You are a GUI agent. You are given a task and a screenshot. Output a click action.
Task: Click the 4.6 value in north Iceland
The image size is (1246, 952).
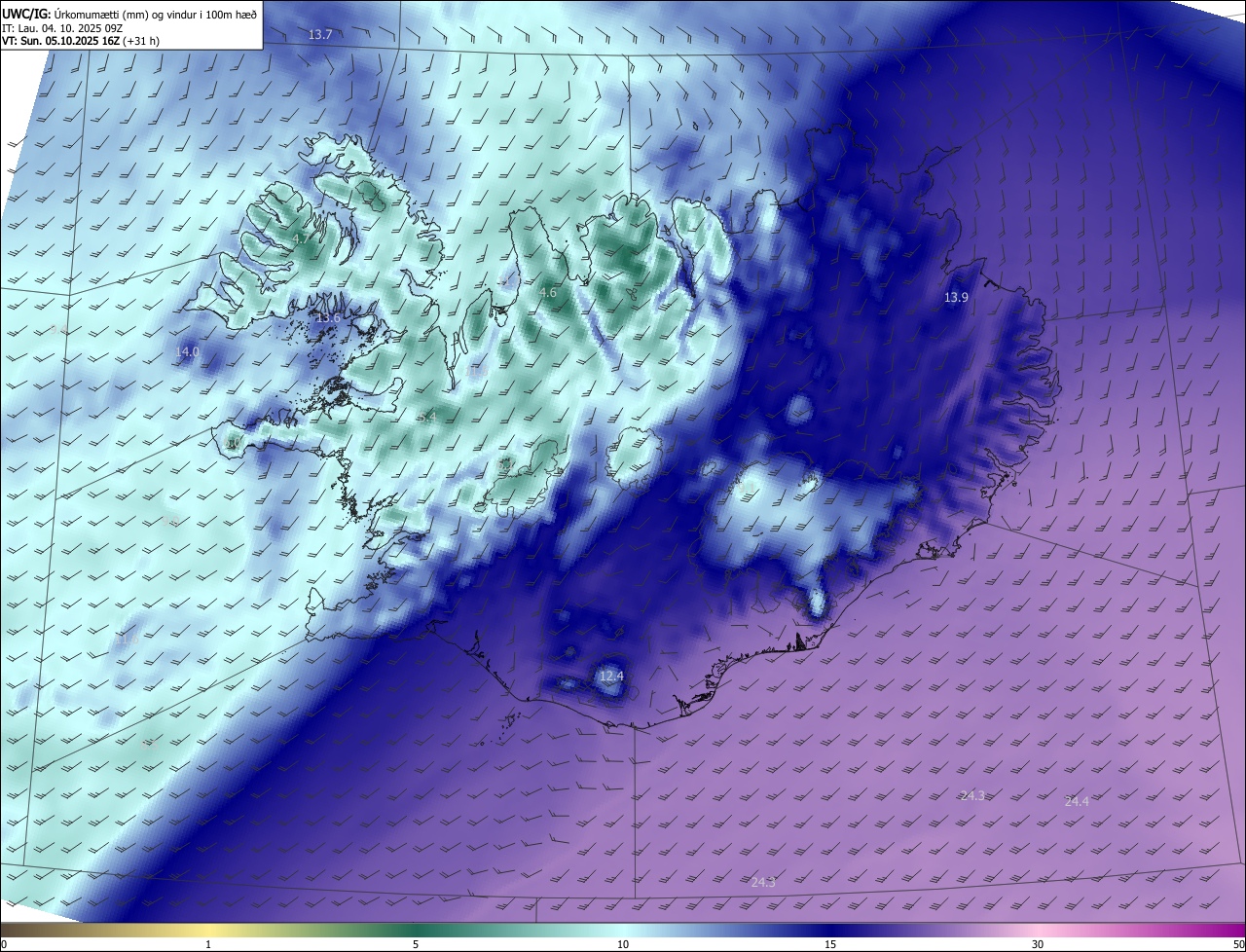[547, 292]
